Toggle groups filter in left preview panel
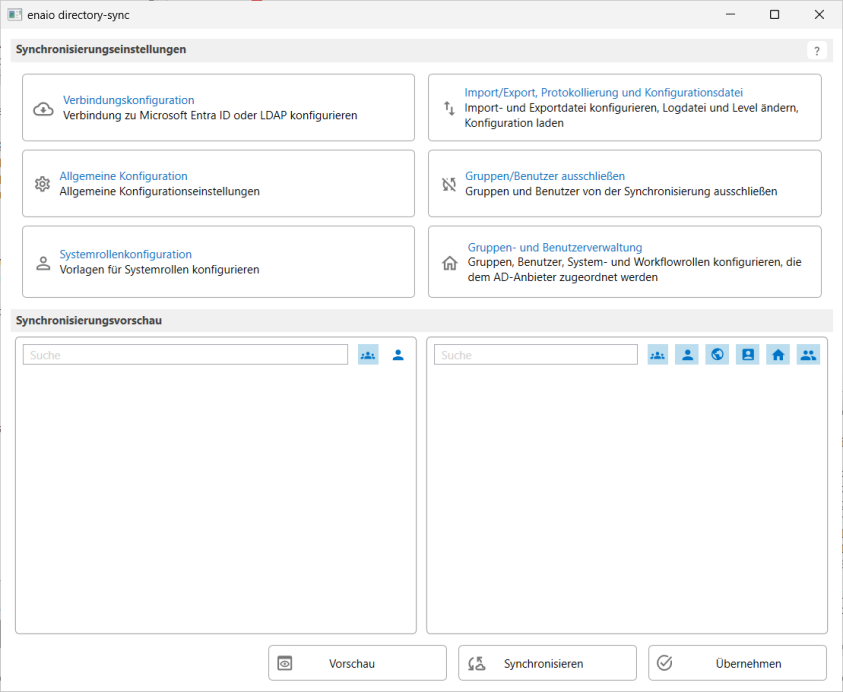 368,355
